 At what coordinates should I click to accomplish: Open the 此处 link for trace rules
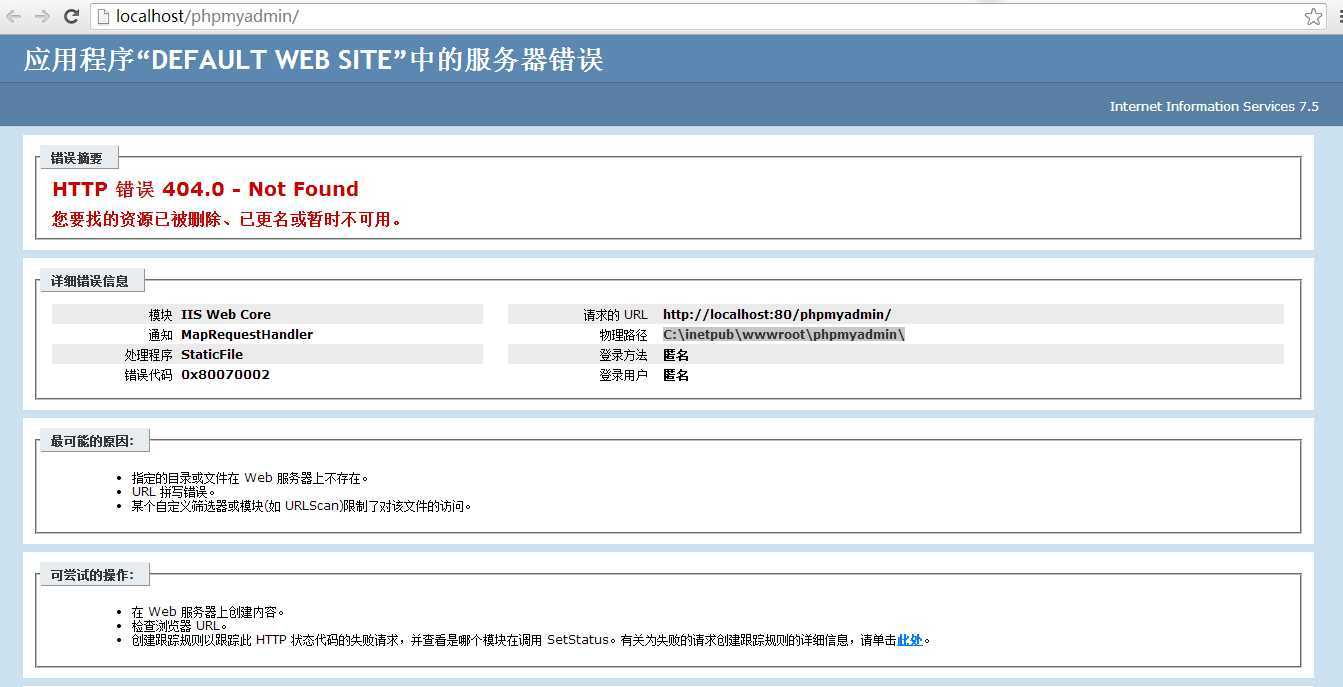(910, 640)
